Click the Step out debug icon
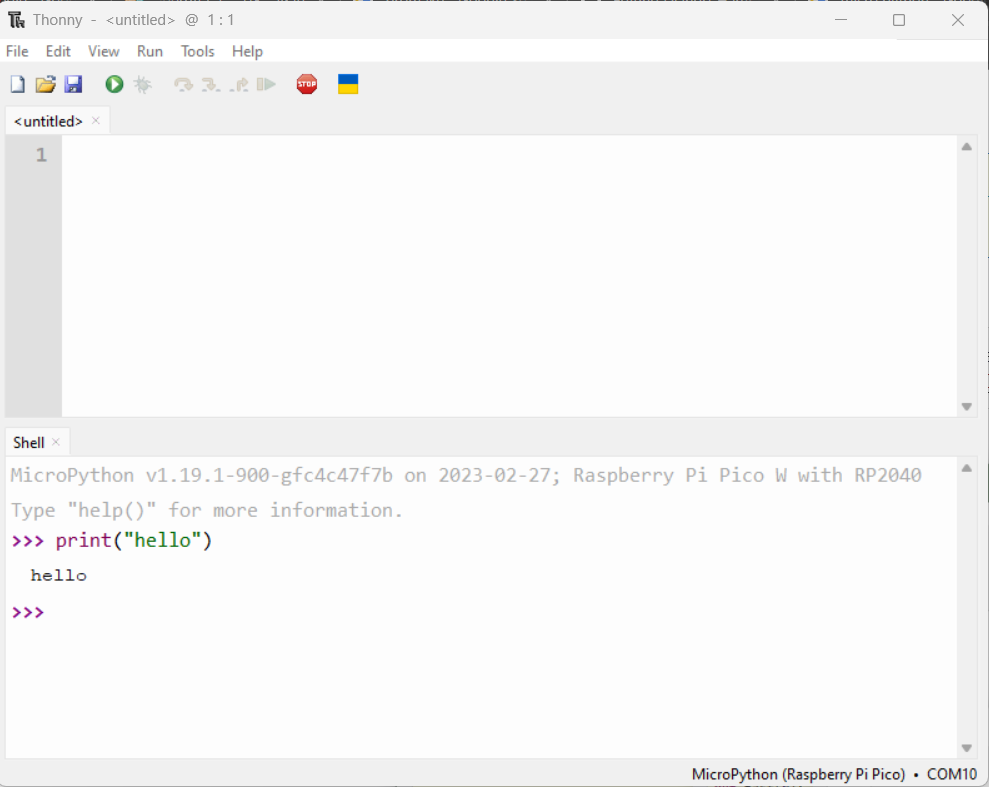The image size is (989, 787). coord(239,84)
